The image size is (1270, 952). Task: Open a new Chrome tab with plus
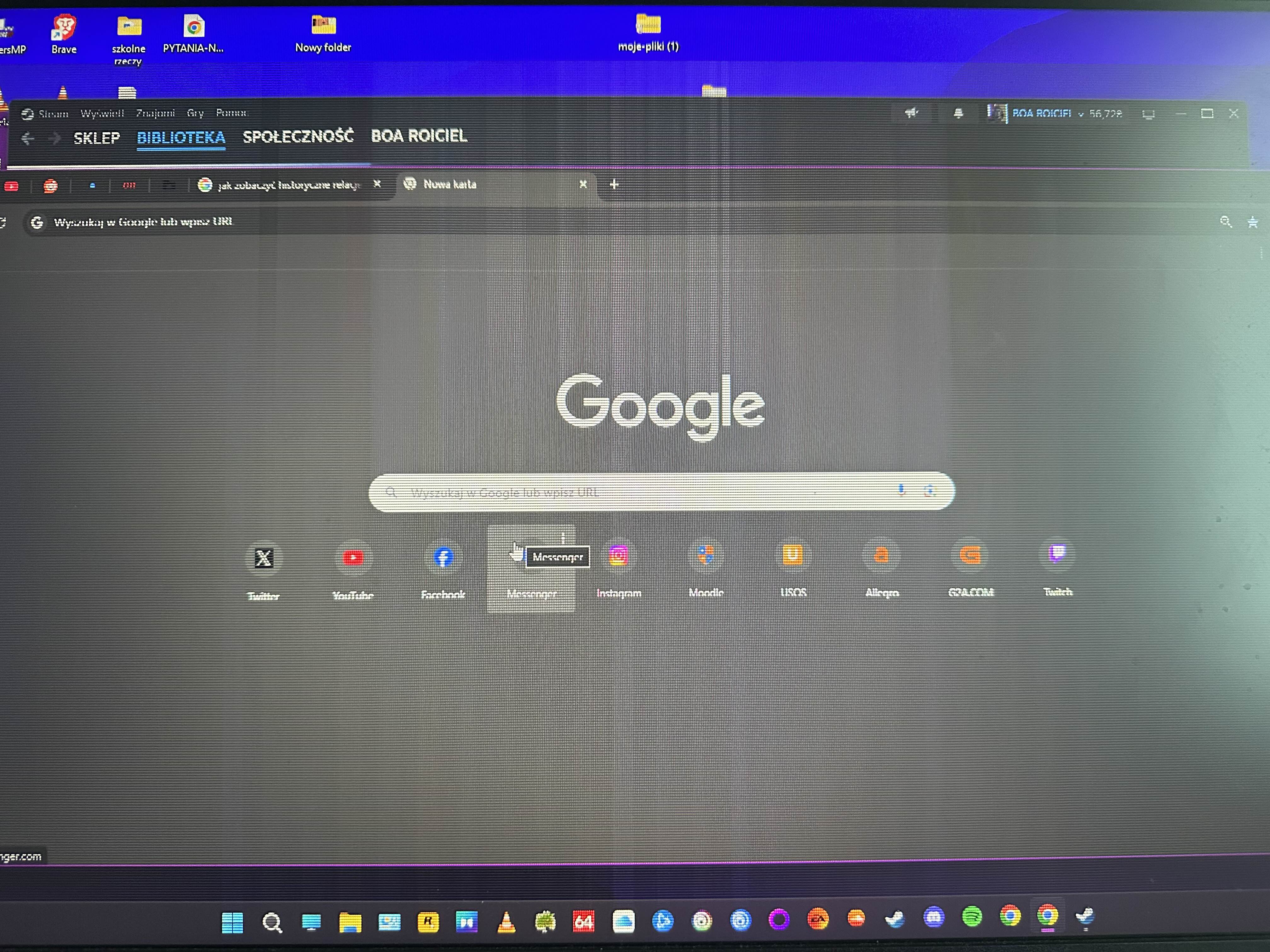tap(614, 184)
